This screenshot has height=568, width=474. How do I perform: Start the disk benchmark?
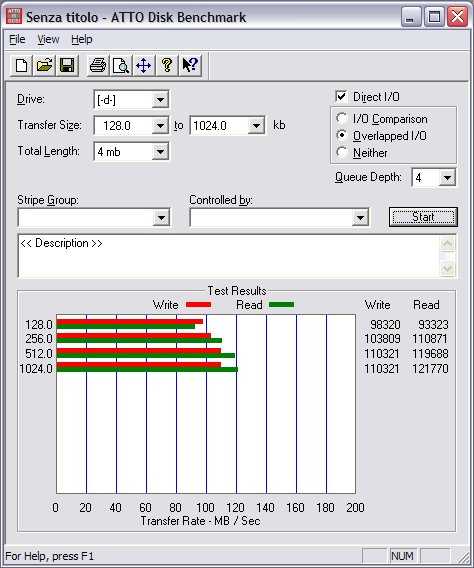pyautogui.click(x=423, y=217)
